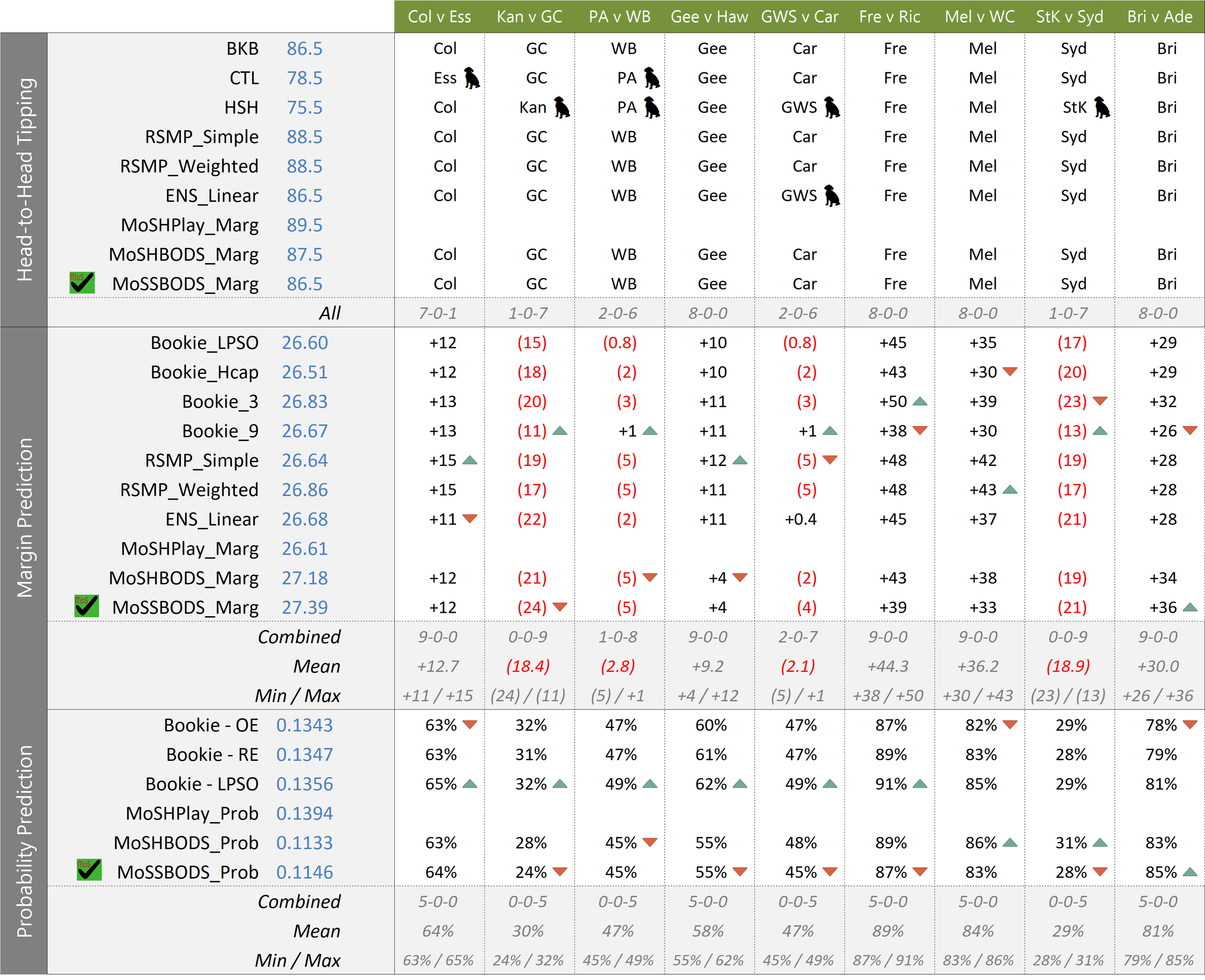Click the checkmark beside MoSSBODS_Marg in Margin Prediction
This screenshot has height=980, width=1205.
86,606
